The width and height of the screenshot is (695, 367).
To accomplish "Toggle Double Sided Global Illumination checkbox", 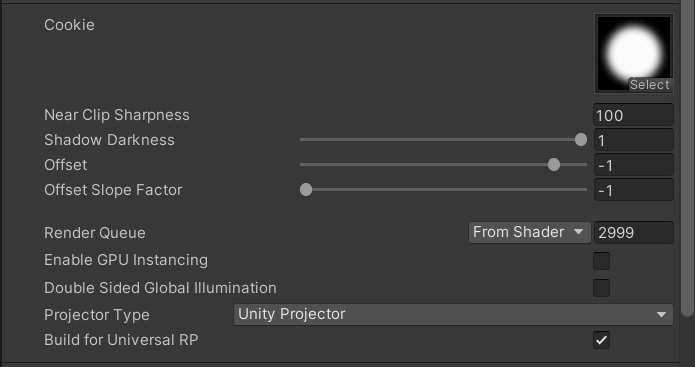I will pos(601,288).
